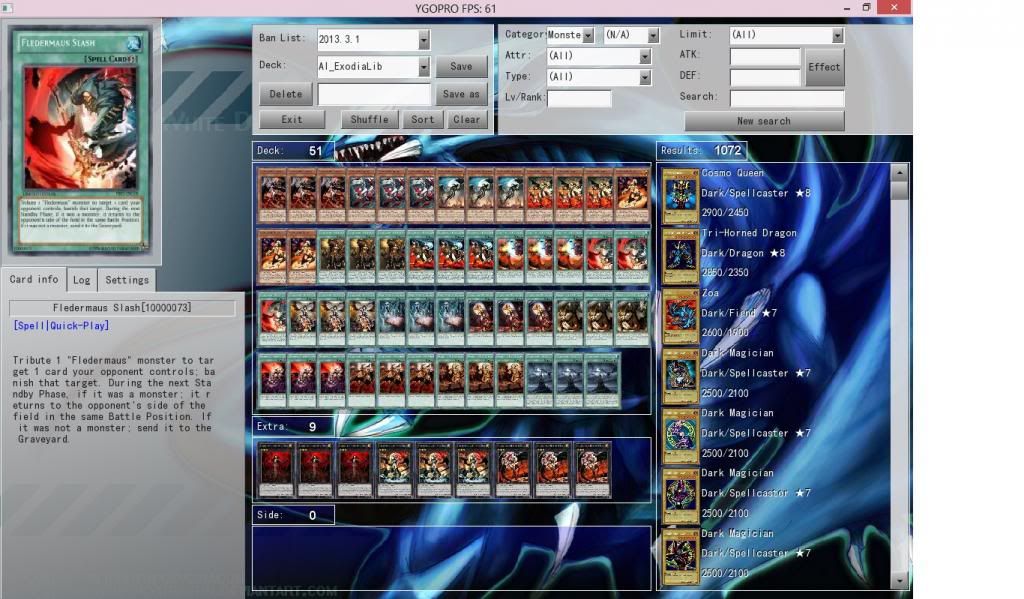Switch to the Log tab
This screenshot has width=1024, height=599.
click(82, 280)
